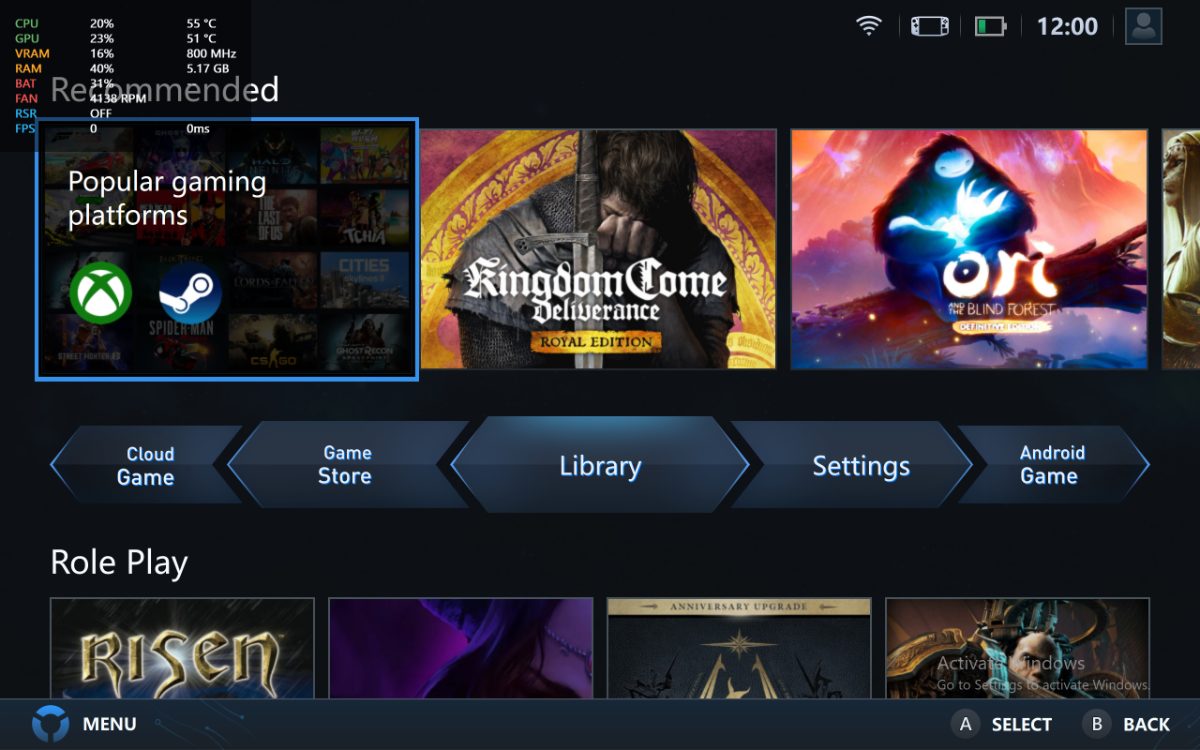Image resolution: width=1200 pixels, height=750 pixels.
Task: Open the Anniversary Upgrade game thumbnail
Action: [x=739, y=648]
